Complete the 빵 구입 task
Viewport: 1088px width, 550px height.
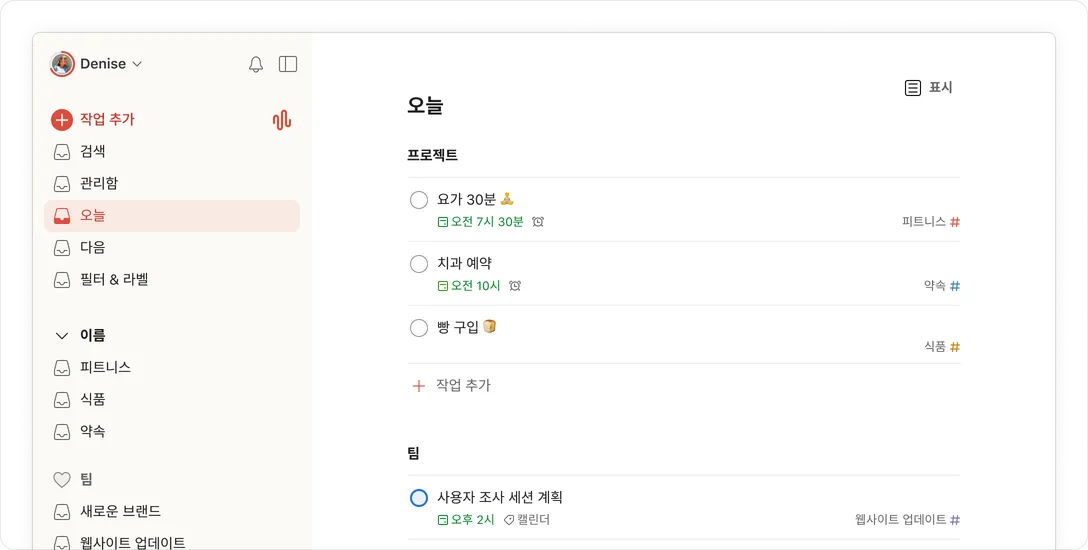[x=419, y=328]
